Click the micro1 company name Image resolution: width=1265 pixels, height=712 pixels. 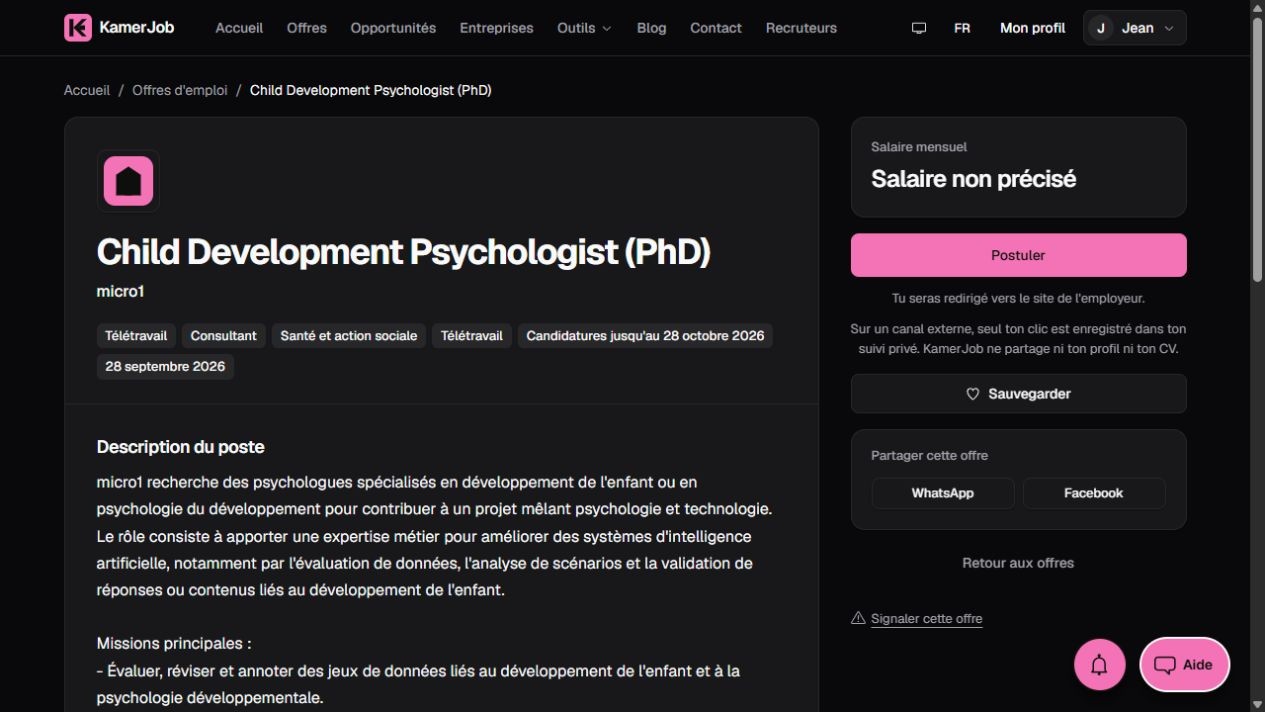120,291
